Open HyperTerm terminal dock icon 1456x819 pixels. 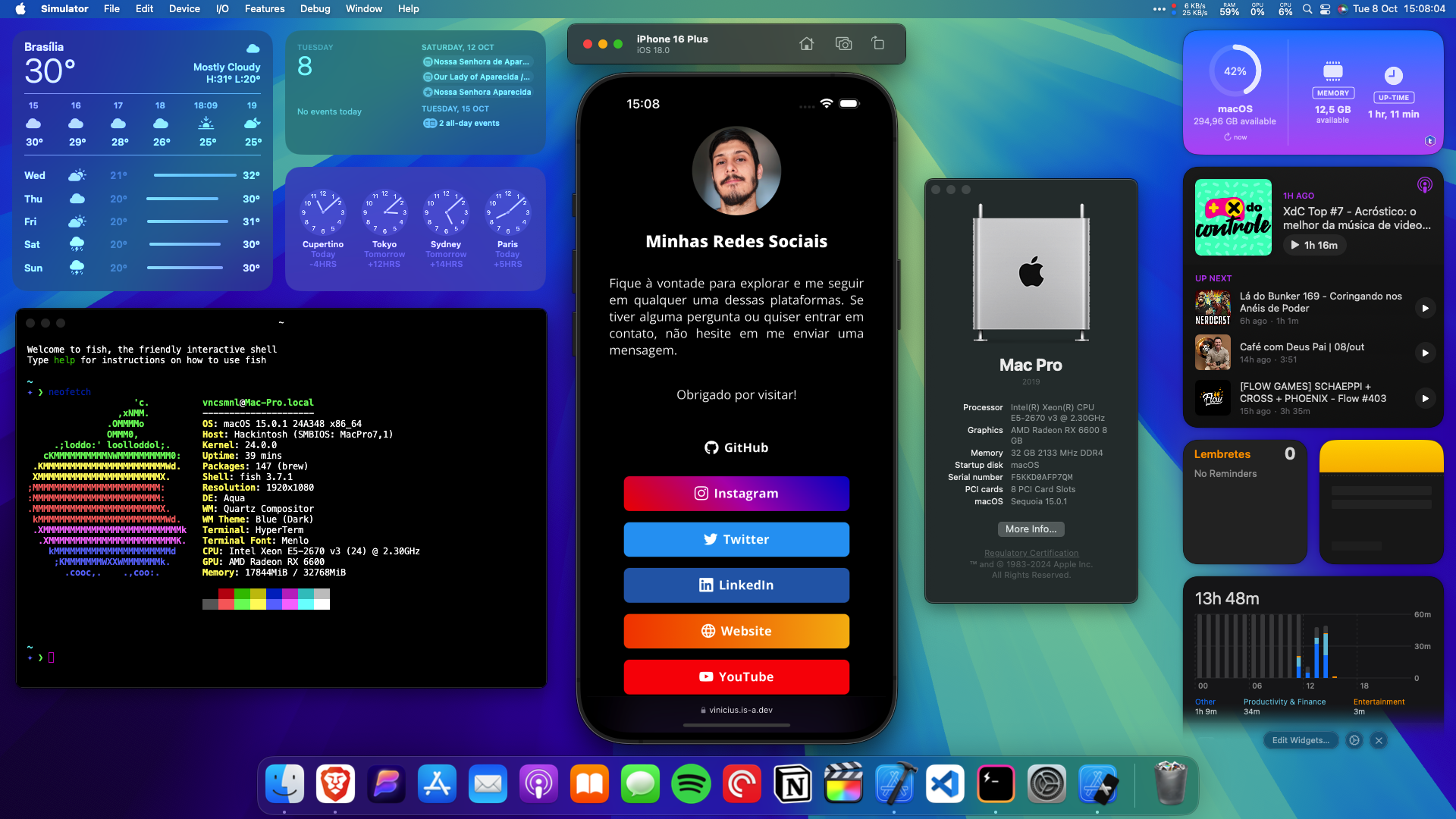[x=996, y=784]
